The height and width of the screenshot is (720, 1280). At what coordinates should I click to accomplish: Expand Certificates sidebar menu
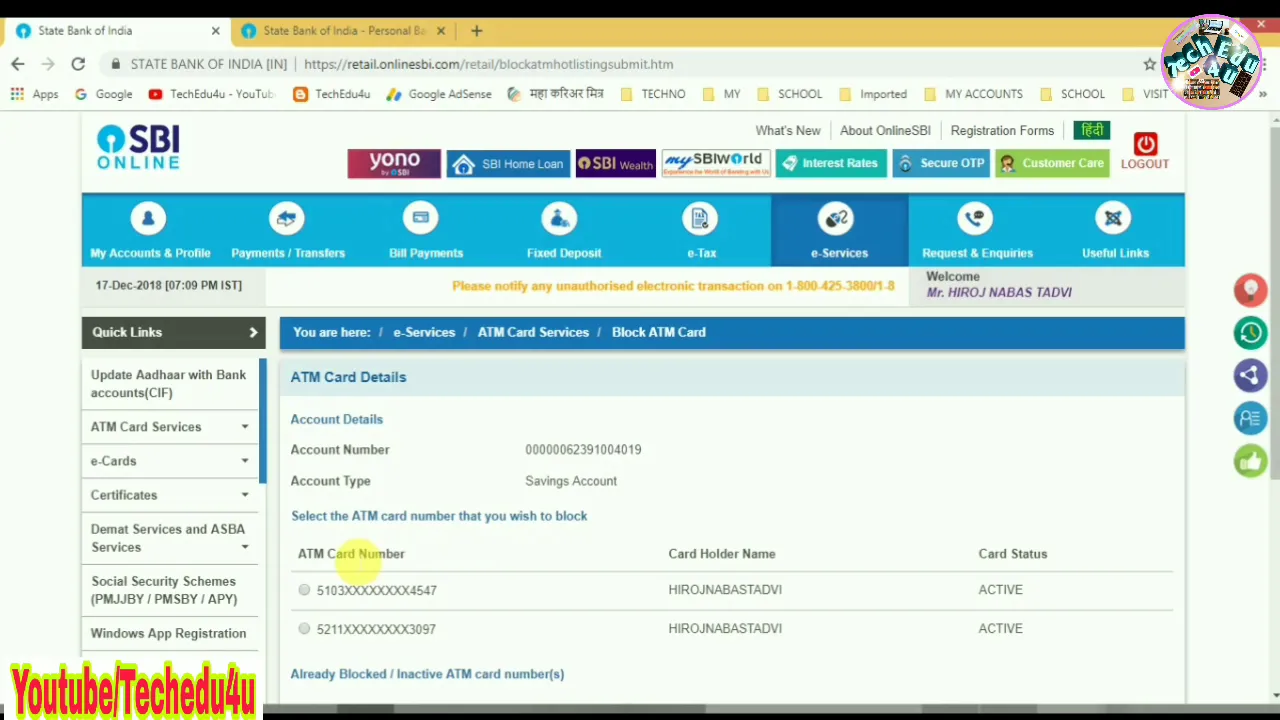170,495
